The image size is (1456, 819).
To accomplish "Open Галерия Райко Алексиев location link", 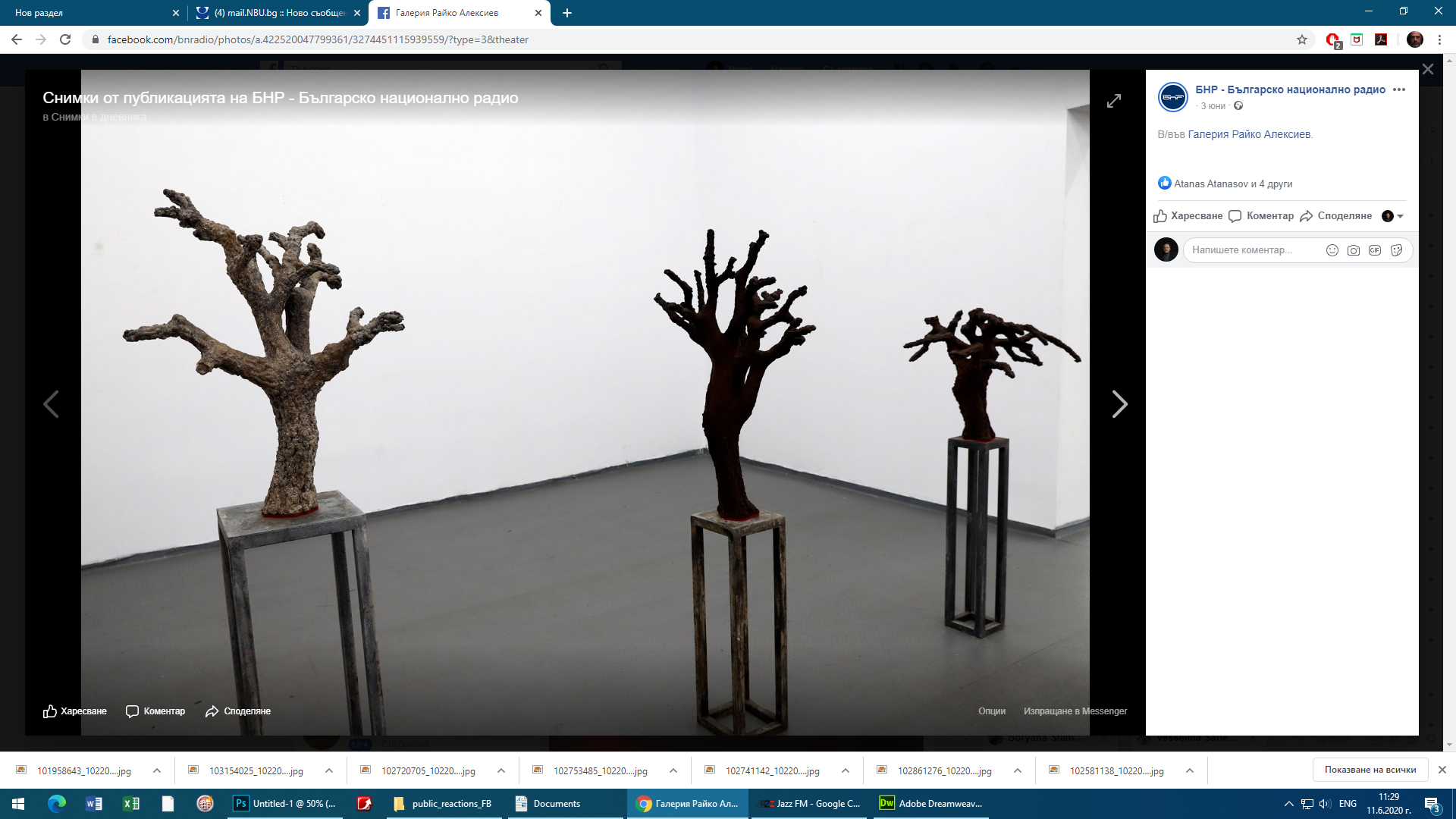I will [1249, 134].
